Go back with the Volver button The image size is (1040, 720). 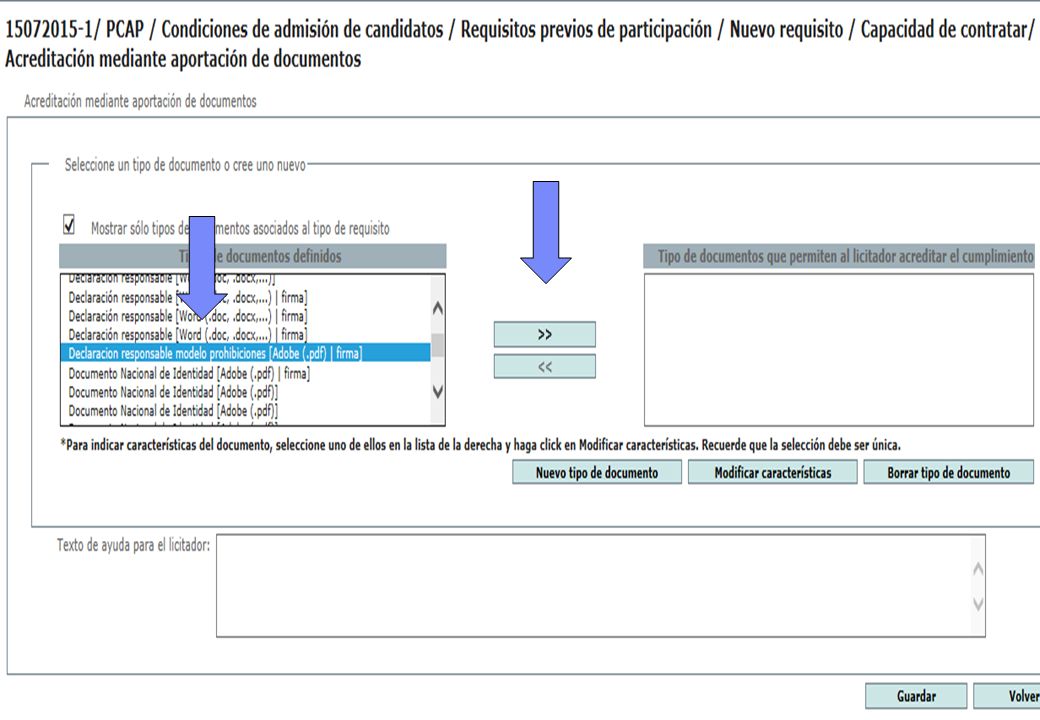point(1007,696)
